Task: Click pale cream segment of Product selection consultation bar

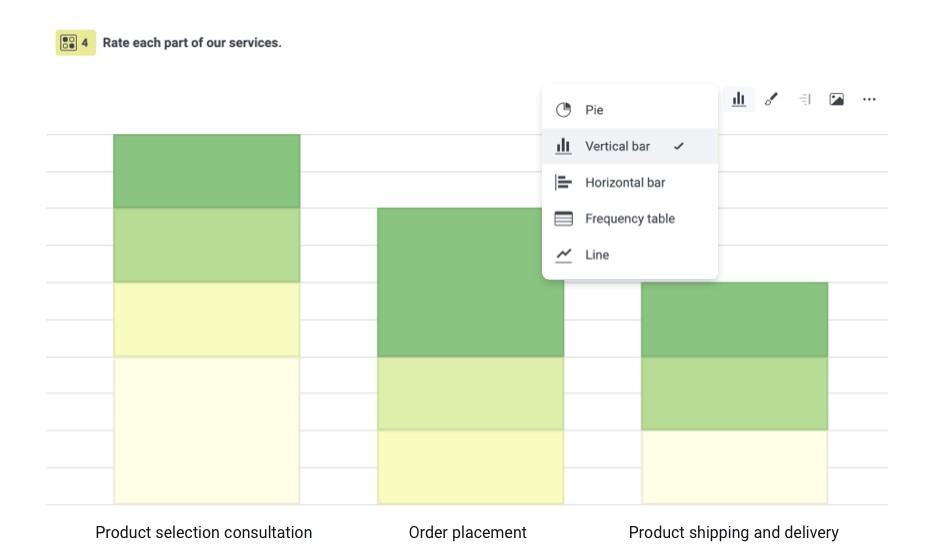Action: (x=206, y=430)
